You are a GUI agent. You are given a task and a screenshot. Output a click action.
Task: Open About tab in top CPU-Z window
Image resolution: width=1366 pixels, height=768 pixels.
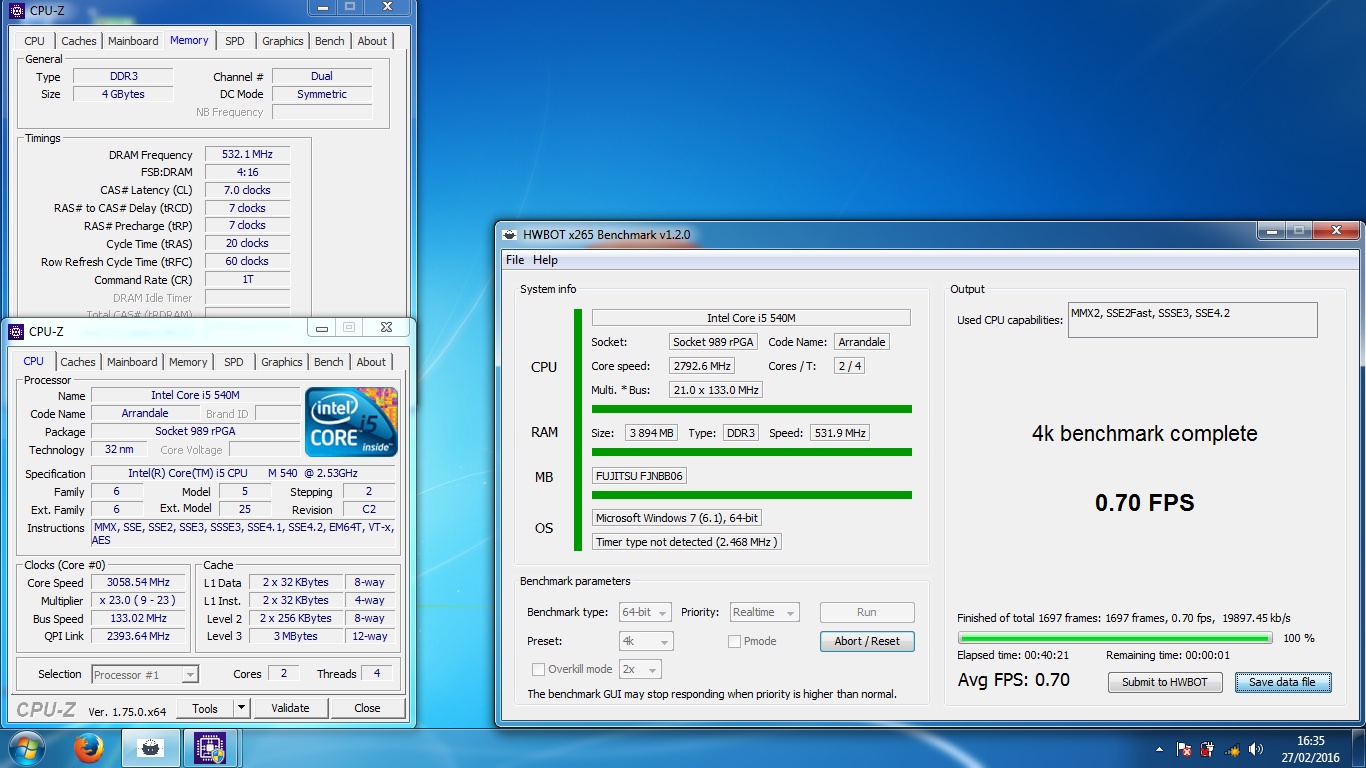[372, 41]
